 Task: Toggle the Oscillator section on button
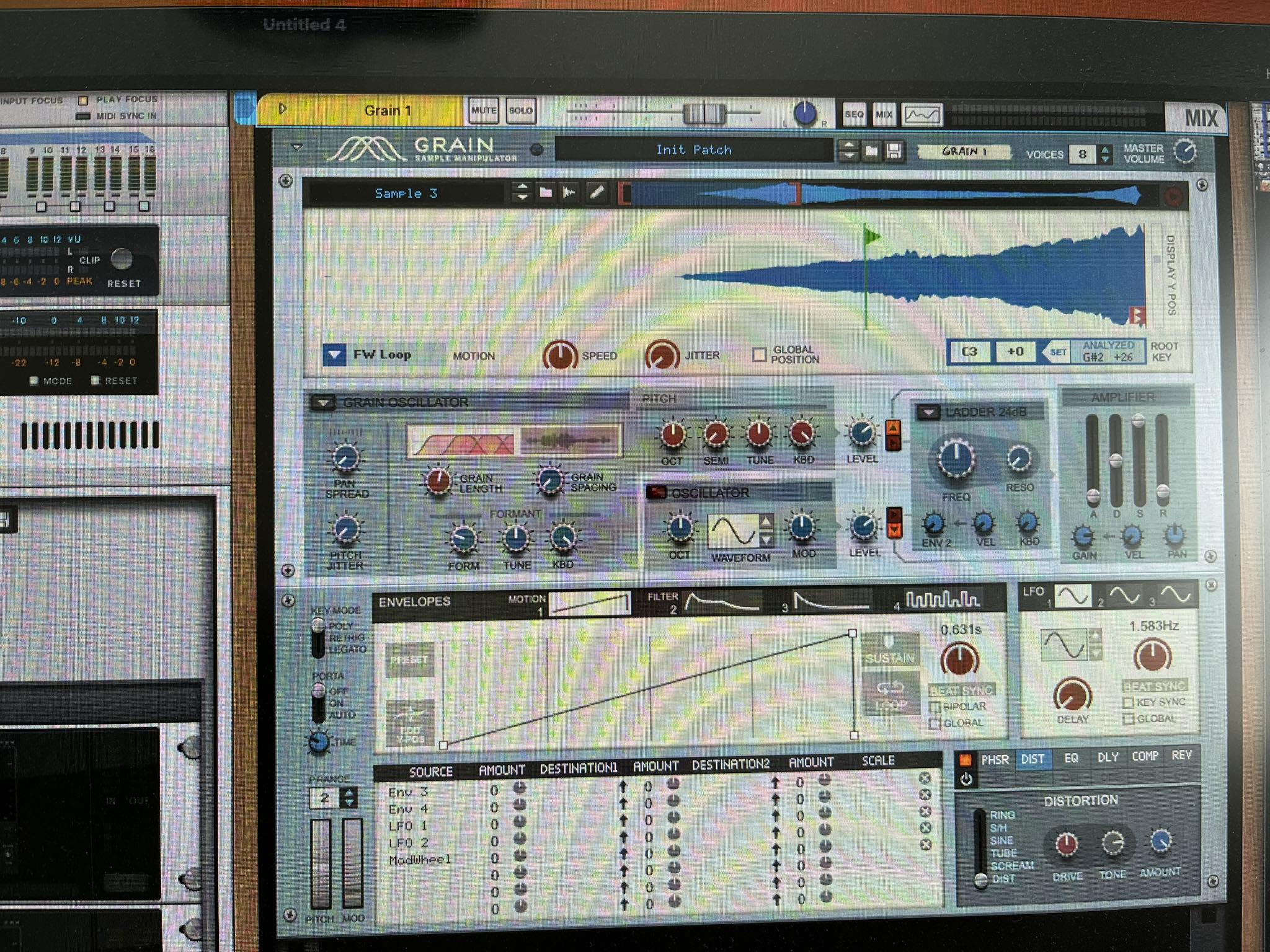(x=656, y=493)
